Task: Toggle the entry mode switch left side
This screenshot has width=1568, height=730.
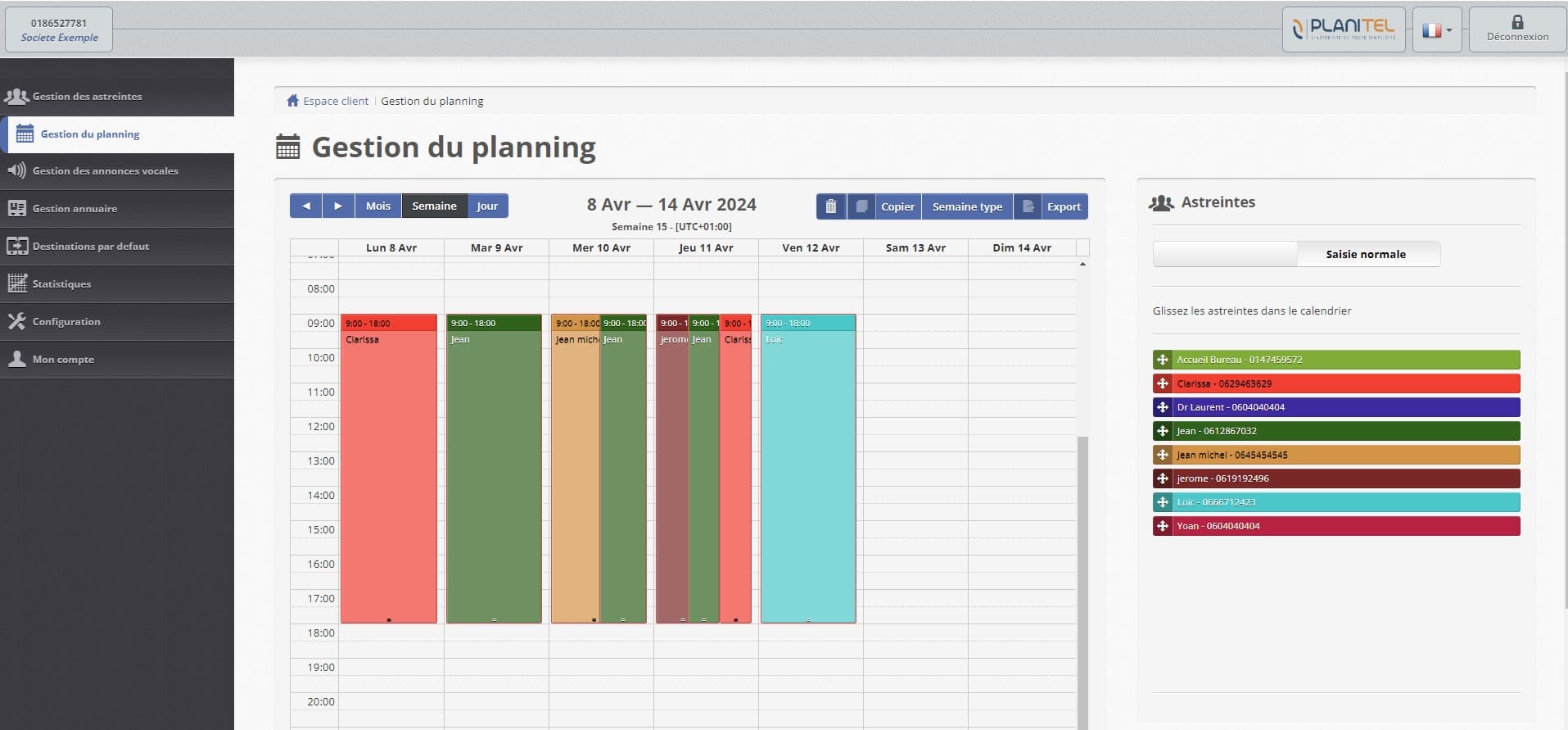Action: pyautogui.click(x=1223, y=254)
